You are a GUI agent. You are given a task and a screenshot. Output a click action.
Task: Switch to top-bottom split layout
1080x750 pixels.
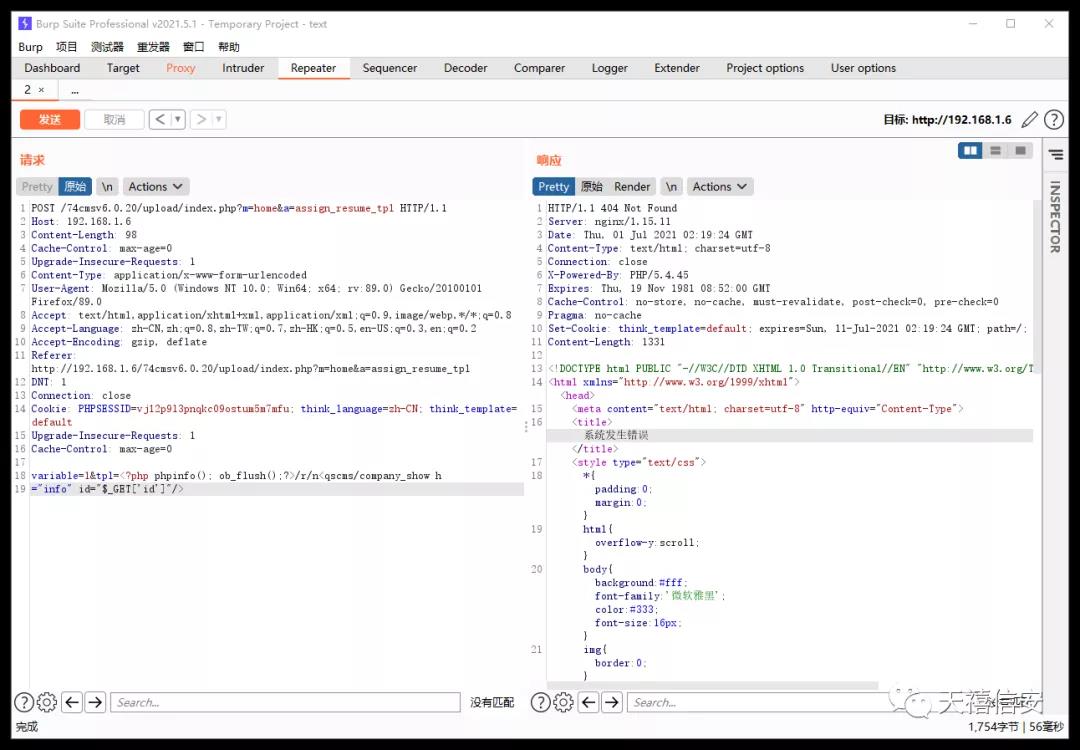995,150
